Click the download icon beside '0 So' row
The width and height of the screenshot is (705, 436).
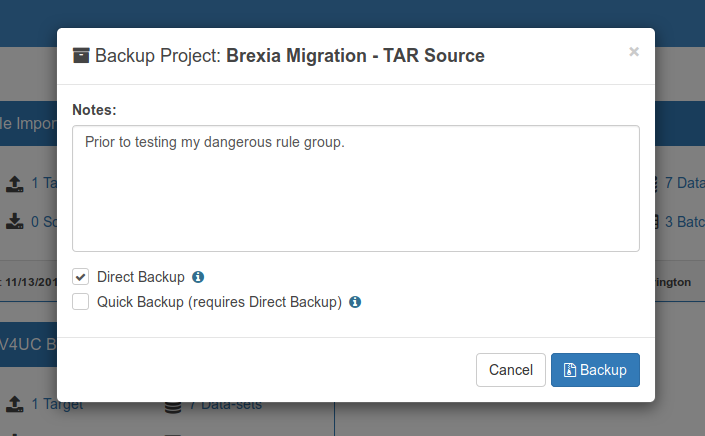coord(15,222)
